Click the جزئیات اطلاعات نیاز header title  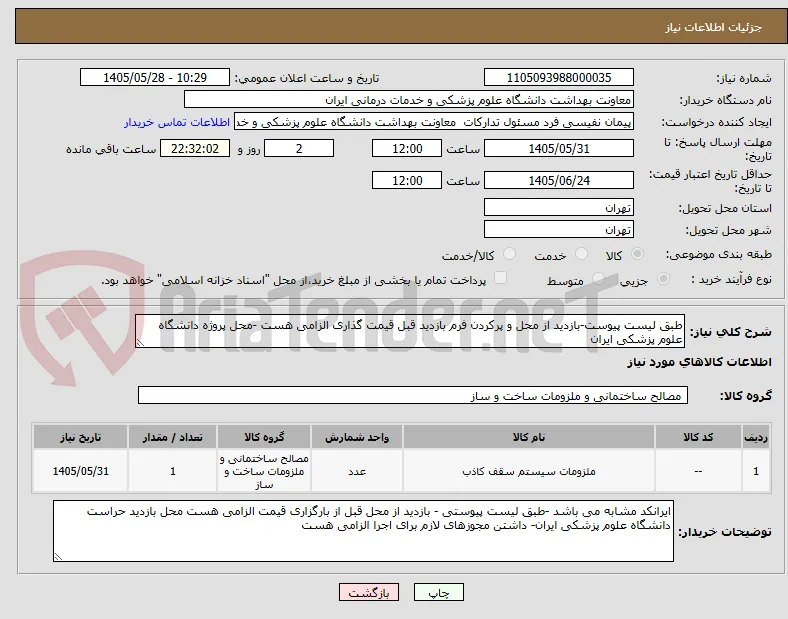(x=714, y=27)
